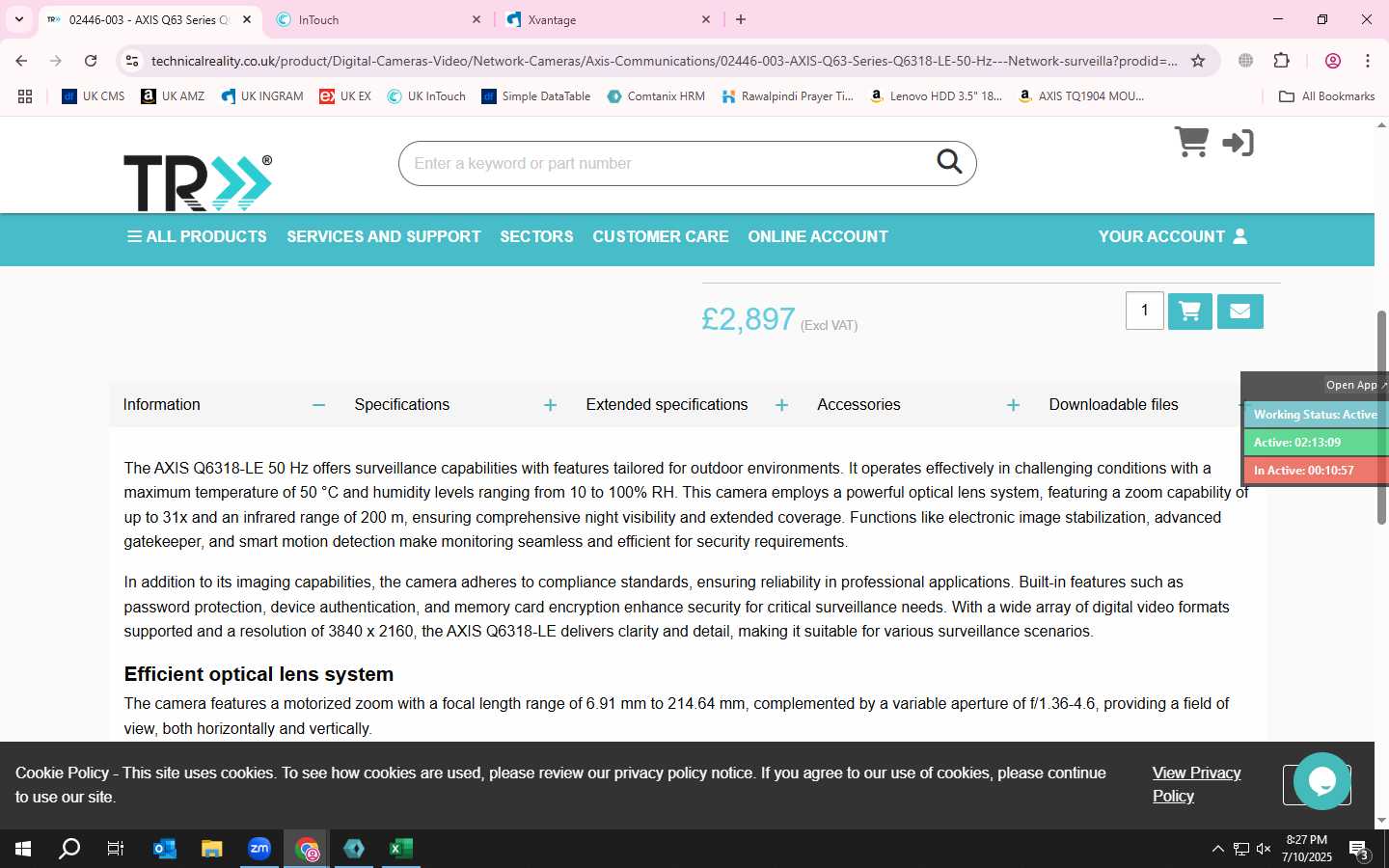Viewport: 1389px width, 868px height.
Task: Open the Chrome profile icon
Action: point(1333,61)
